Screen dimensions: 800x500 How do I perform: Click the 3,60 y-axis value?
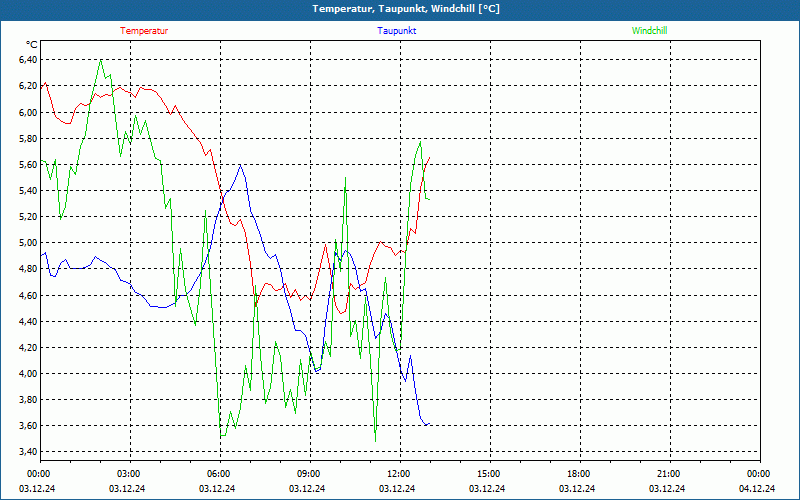tap(28, 426)
